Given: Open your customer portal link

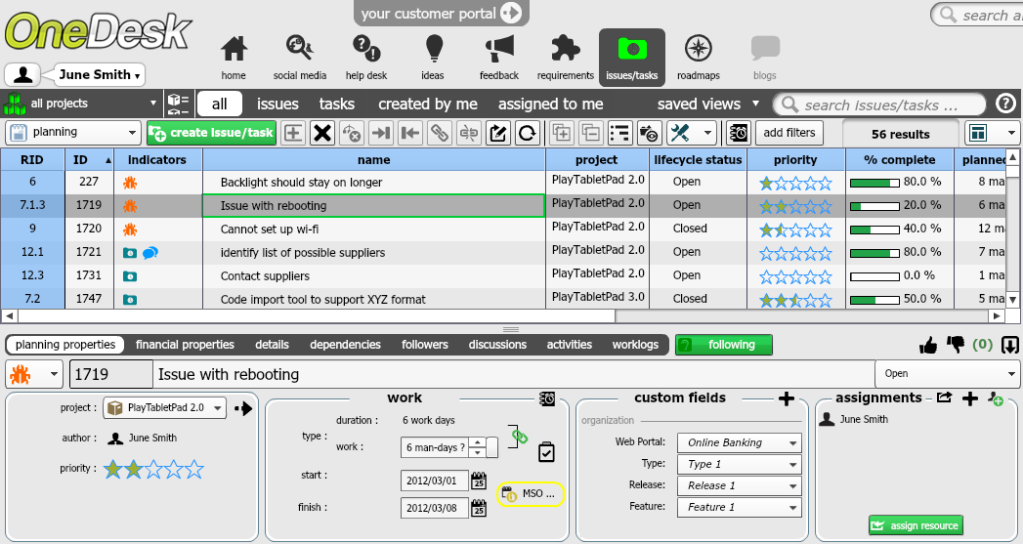Looking at the screenshot, I should point(441,13).
